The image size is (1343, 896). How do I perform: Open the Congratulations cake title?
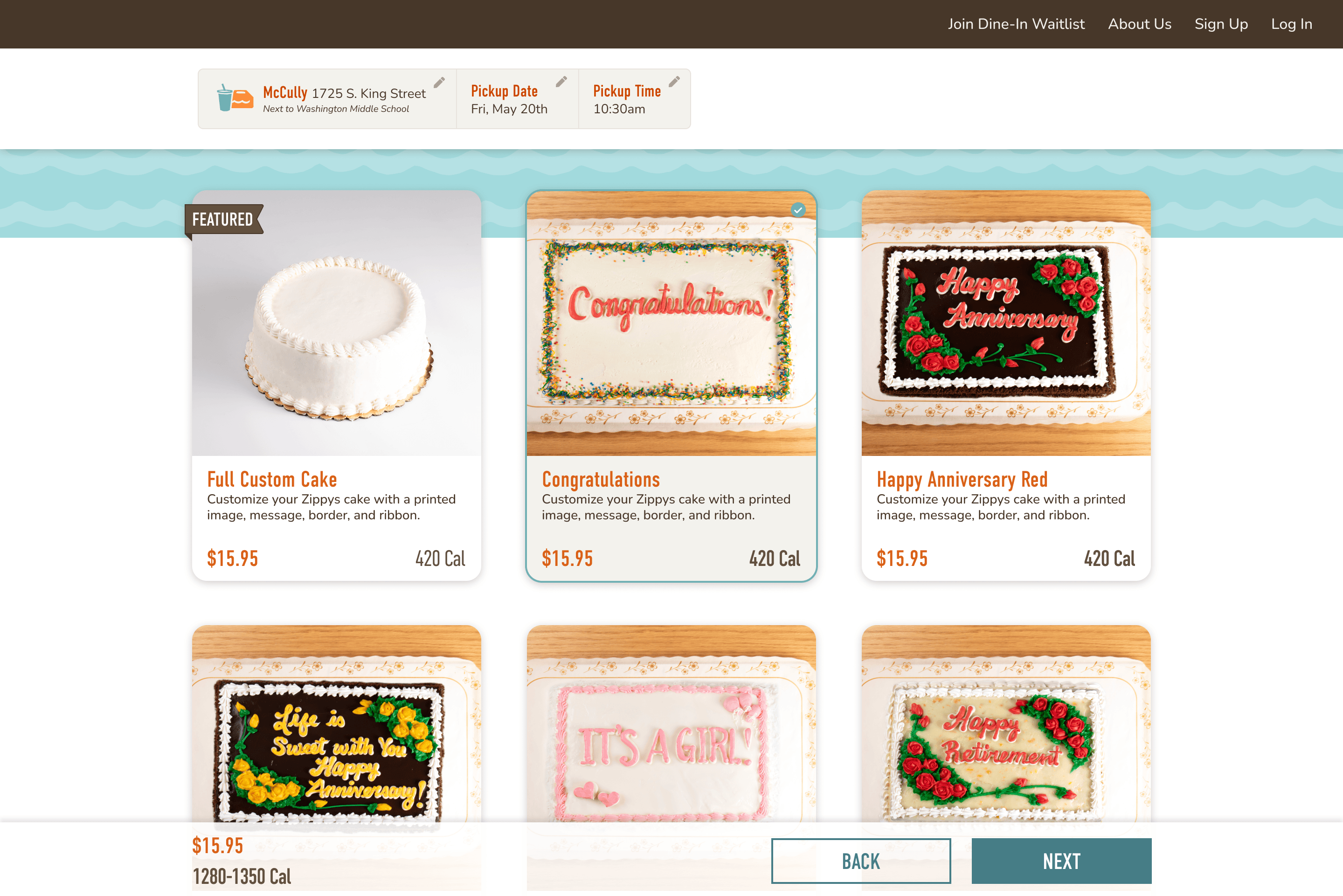coord(601,479)
